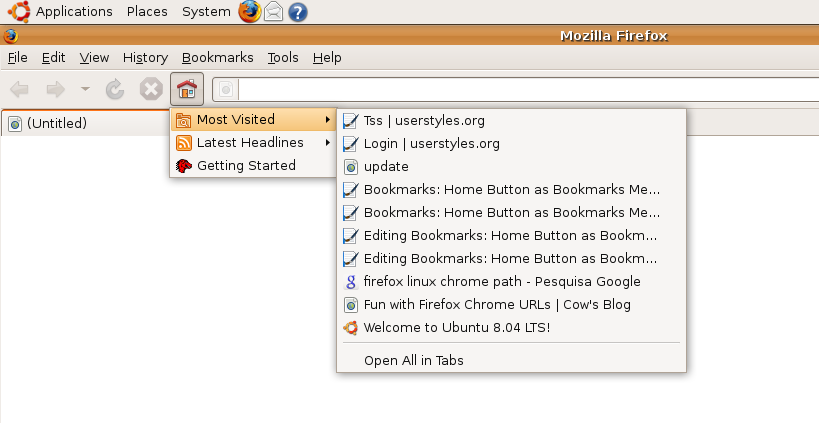
Task: Click the Ubuntu logo in the top panel
Action: pyautogui.click(x=19, y=11)
